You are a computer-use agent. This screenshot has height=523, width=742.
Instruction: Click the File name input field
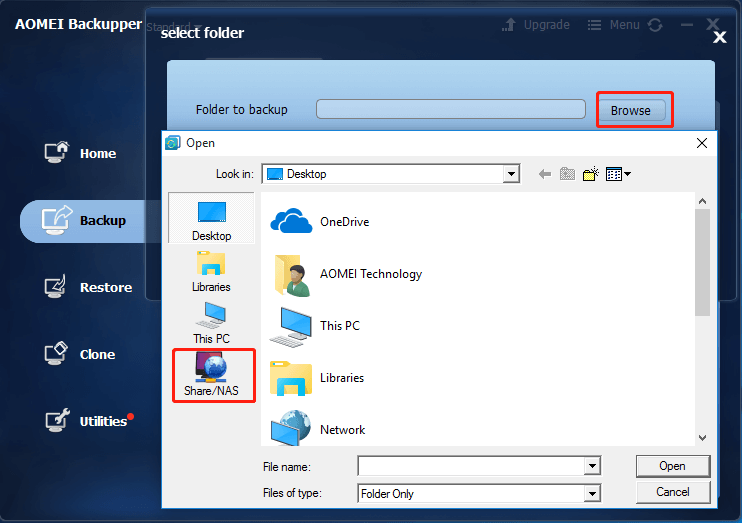tap(471, 466)
